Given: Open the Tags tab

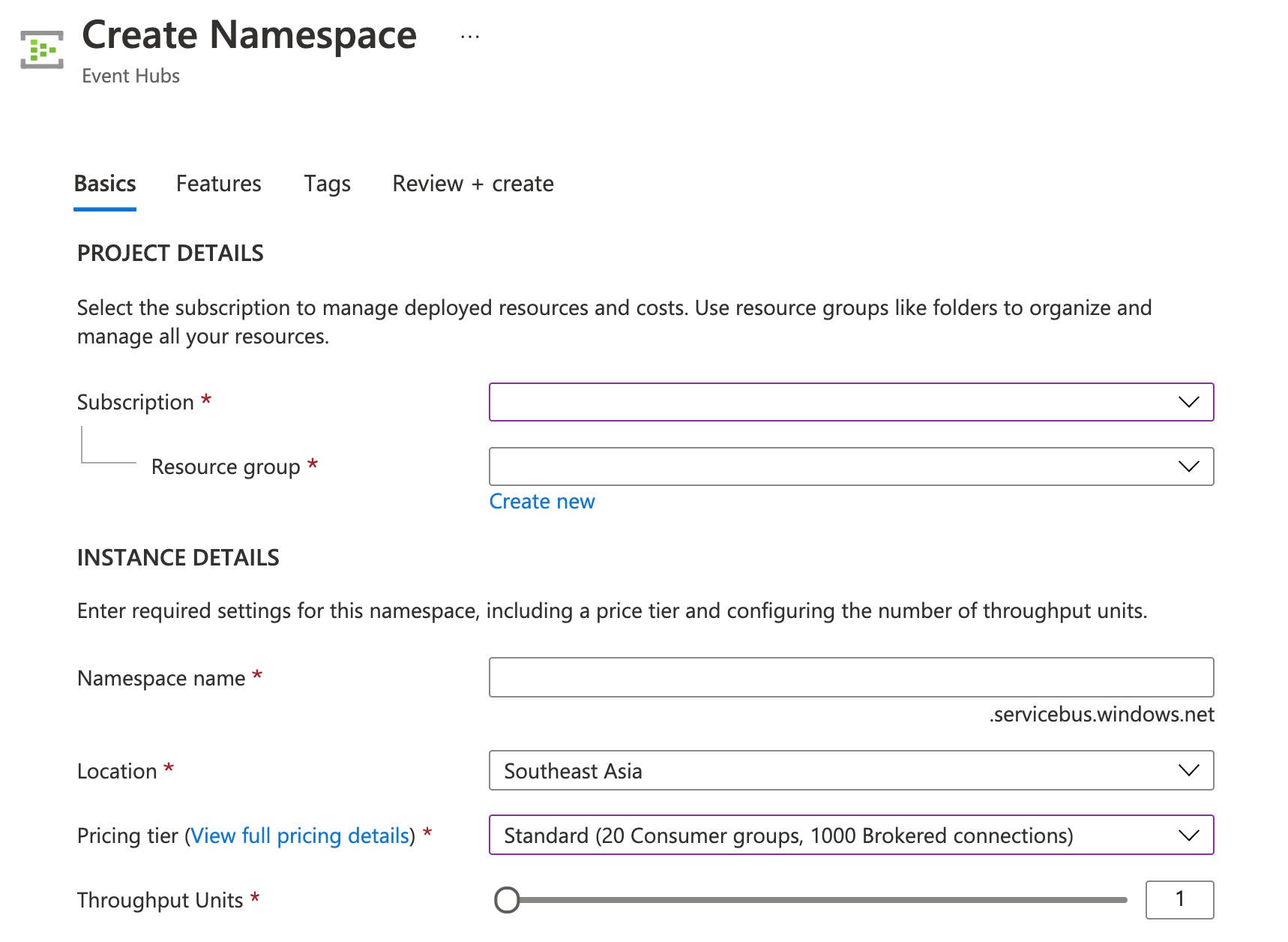Looking at the screenshot, I should click(327, 184).
